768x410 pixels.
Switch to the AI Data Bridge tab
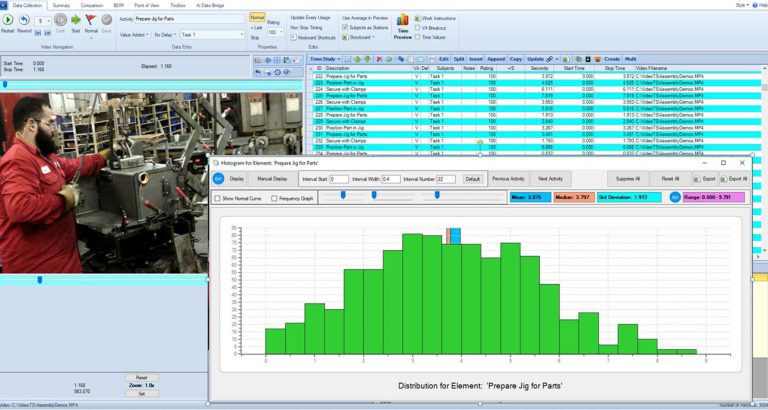[209, 5]
